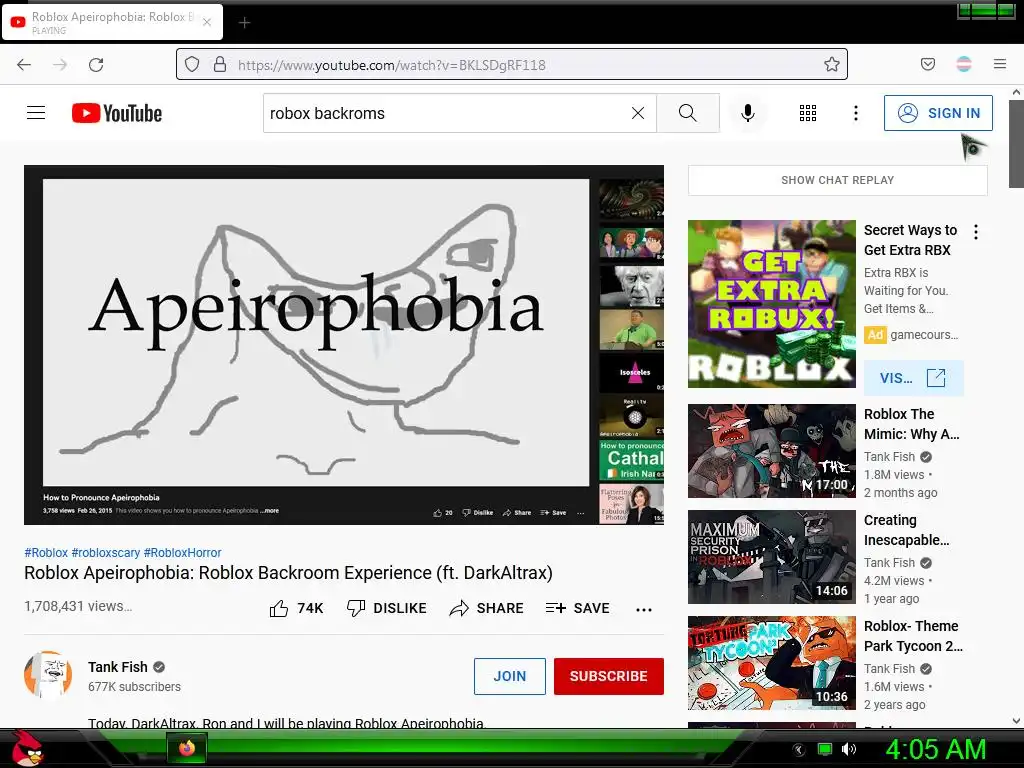The height and width of the screenshot is (768, 1024).
Task: Open the YouTube guide hamburger menu
Action: point(36,113)
